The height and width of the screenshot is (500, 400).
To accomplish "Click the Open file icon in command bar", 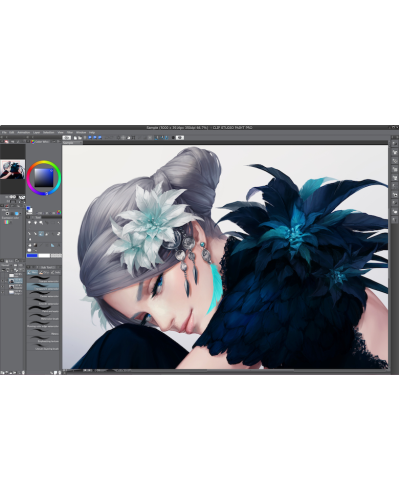I will pos(80,137).
